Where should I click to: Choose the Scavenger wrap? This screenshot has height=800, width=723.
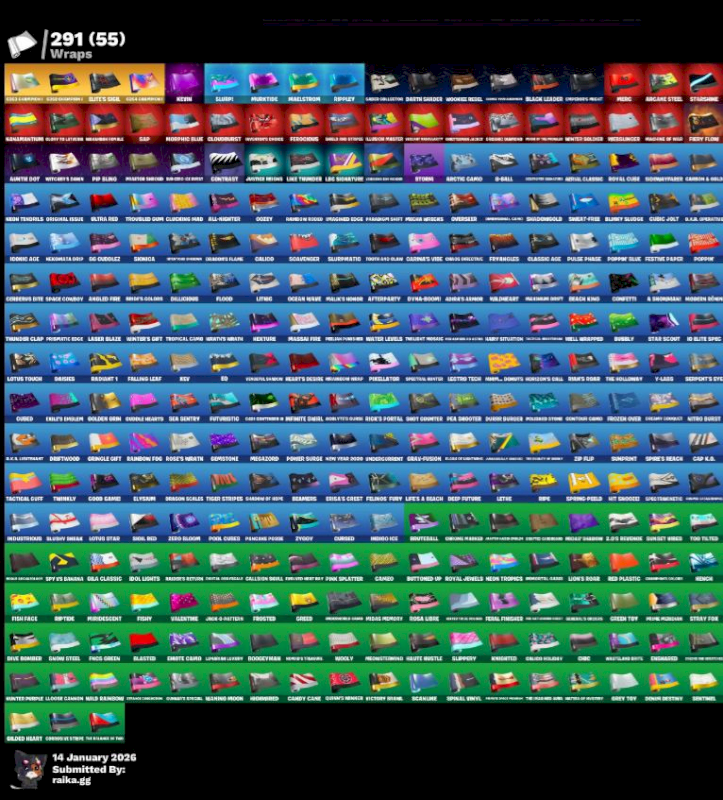[304, 243]
